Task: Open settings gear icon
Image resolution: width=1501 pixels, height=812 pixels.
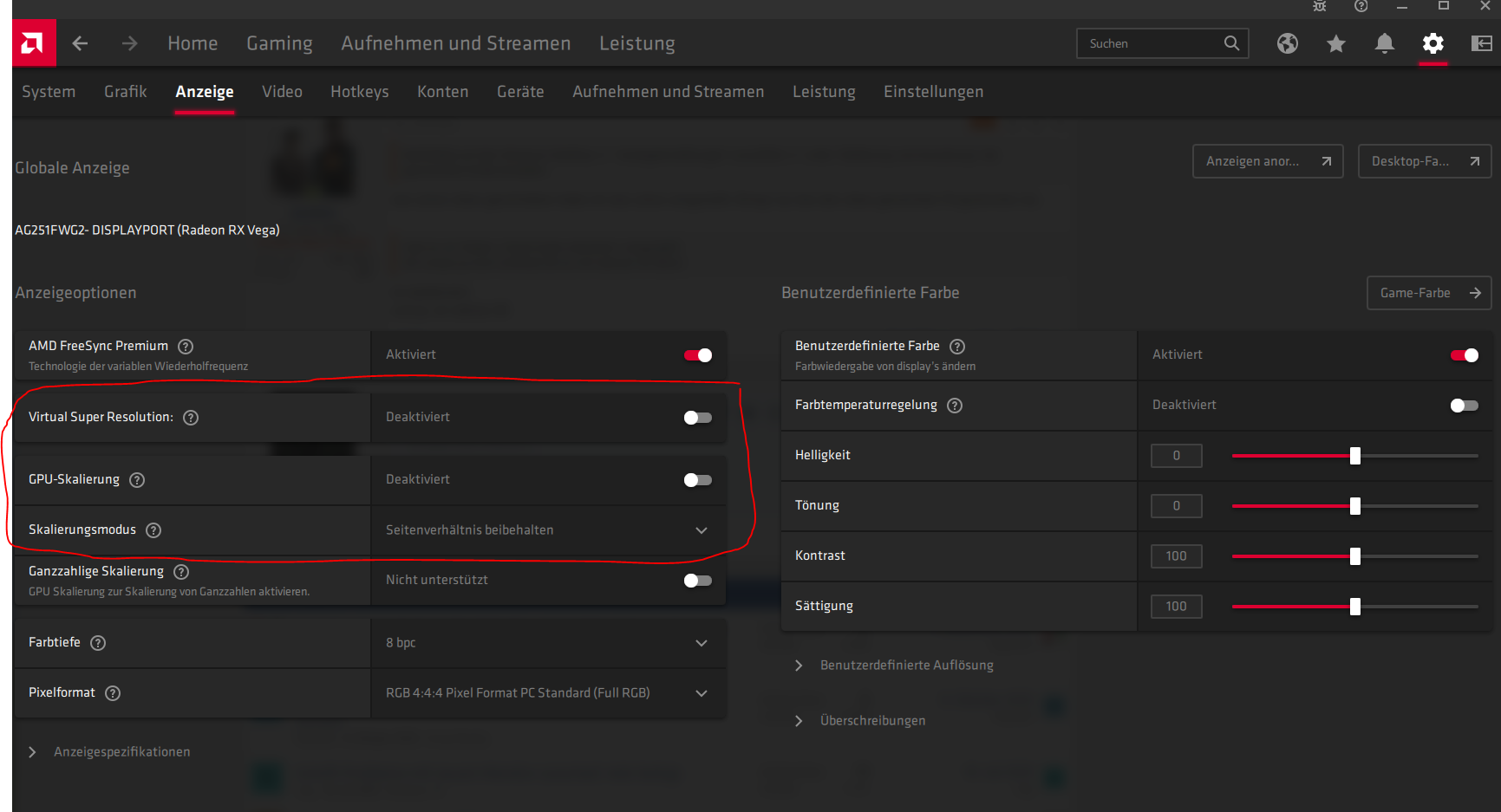Action: (1433, 43)
